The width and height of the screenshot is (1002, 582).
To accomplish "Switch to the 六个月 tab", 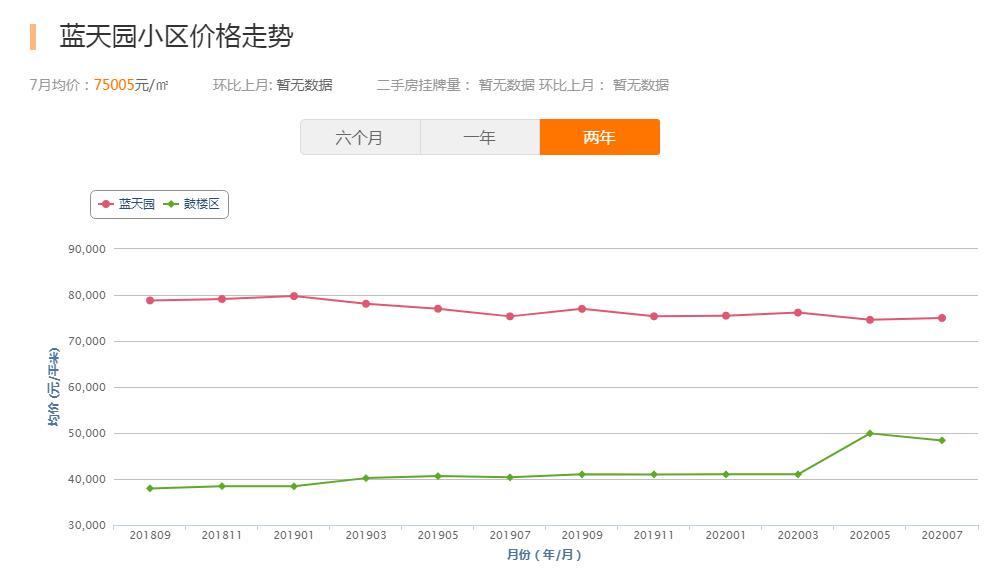I will coord(360,137).
